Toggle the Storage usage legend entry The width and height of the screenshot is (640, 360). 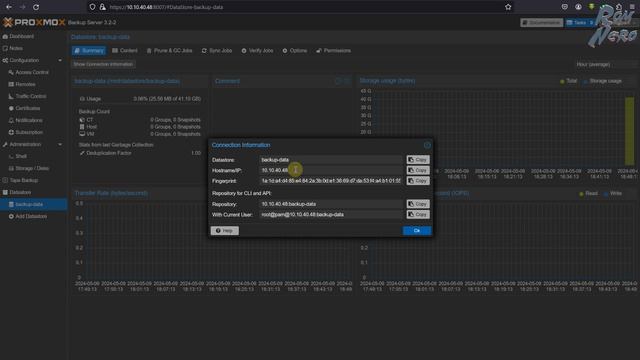(602, 81)
